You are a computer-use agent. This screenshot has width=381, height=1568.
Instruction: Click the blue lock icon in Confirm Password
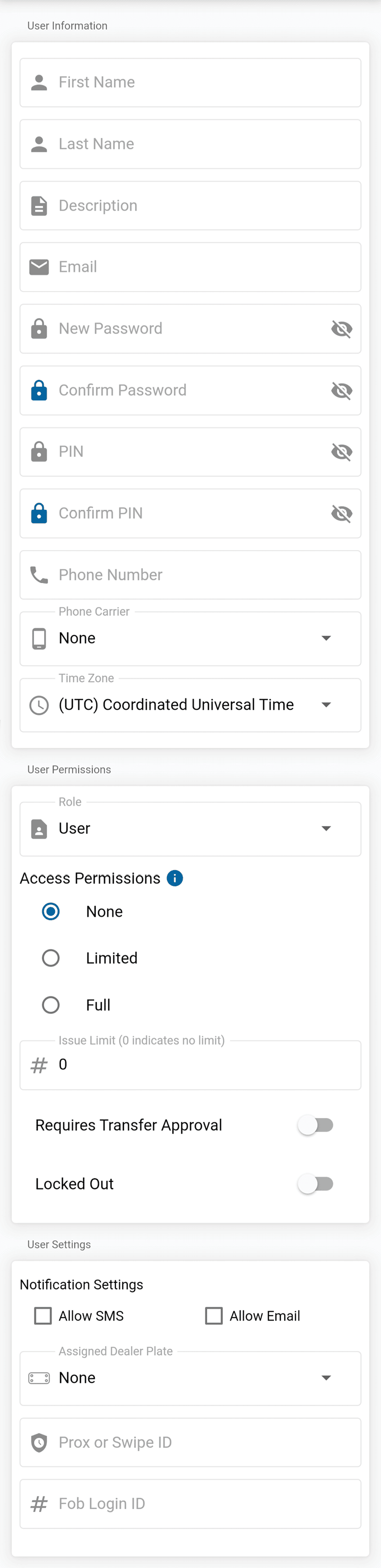coord(39,390)
